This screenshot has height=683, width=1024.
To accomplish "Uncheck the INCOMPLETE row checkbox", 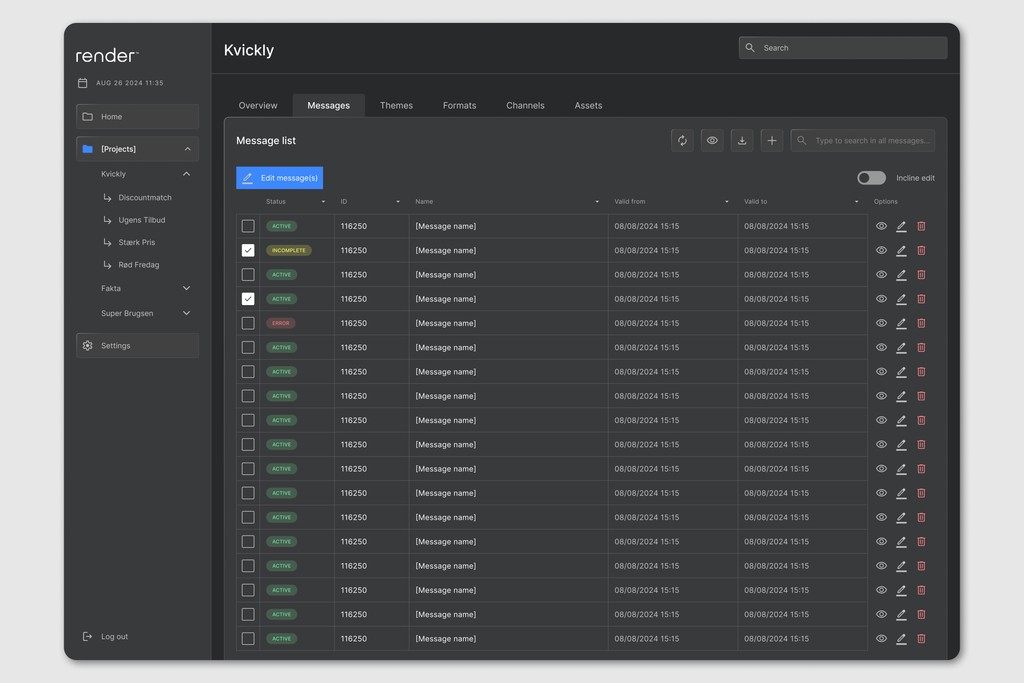I will 248,250.
